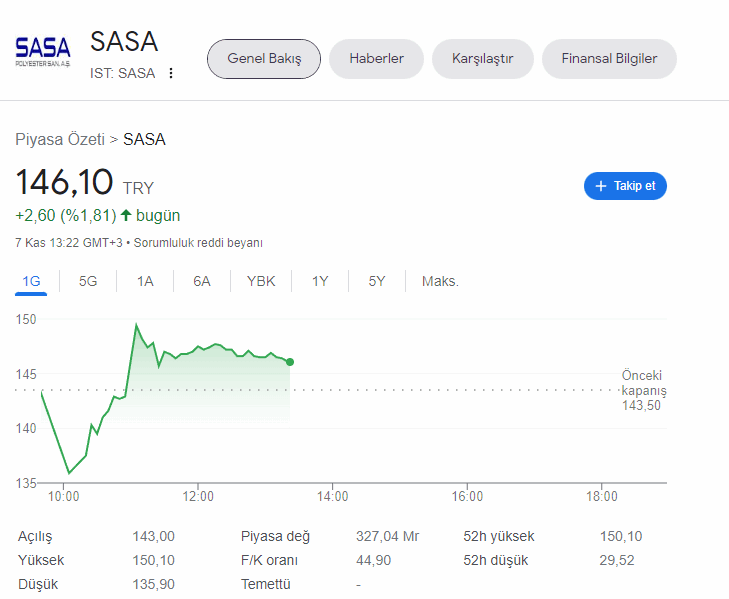Click the Açılış value 143,00
This screenshot has height=599, width=729.
[153, 536]
